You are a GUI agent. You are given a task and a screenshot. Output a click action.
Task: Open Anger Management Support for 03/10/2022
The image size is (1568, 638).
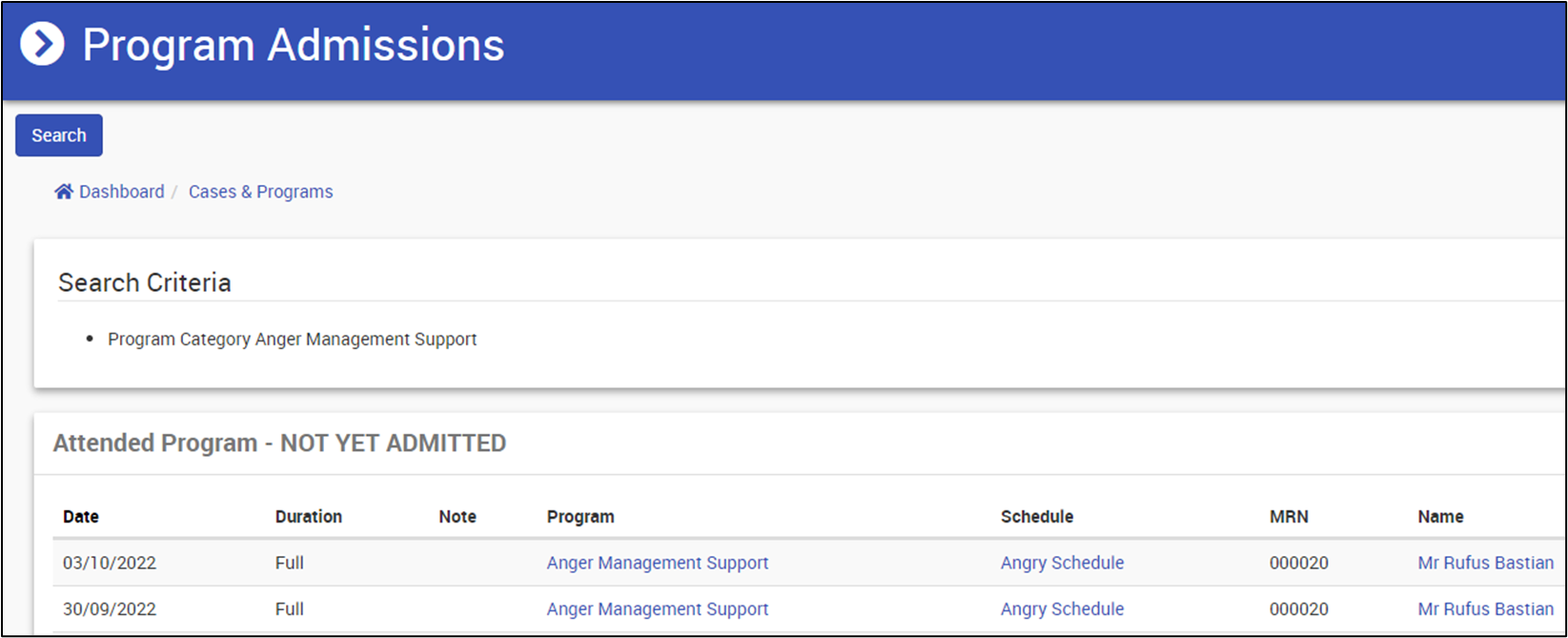pos(657,563)
